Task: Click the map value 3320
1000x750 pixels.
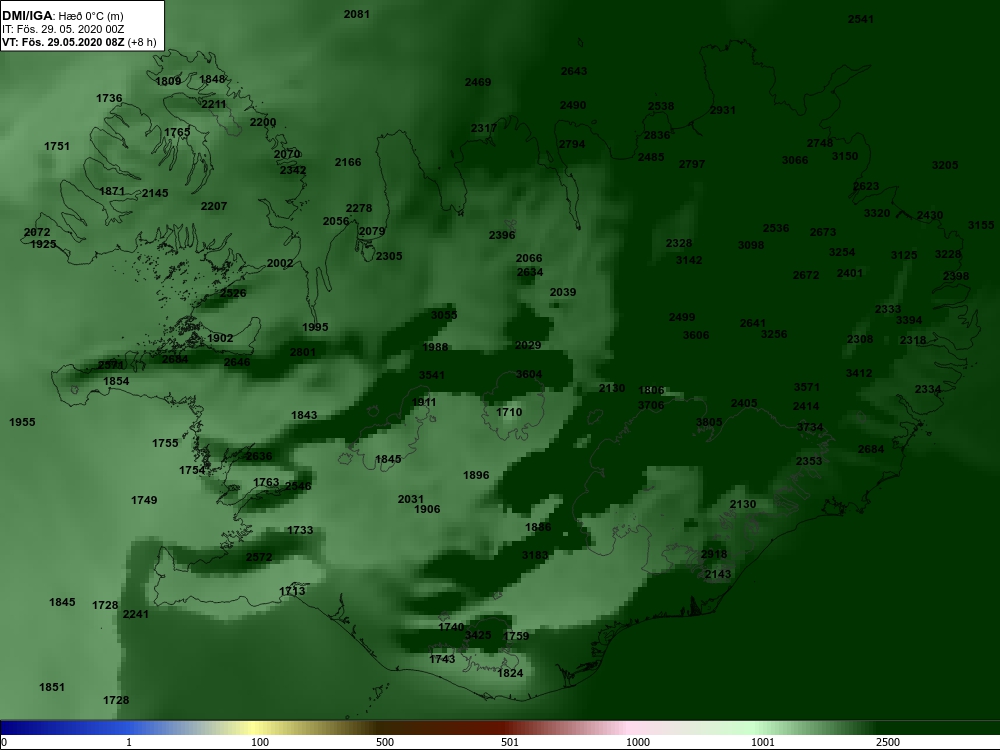Action: 877,214
